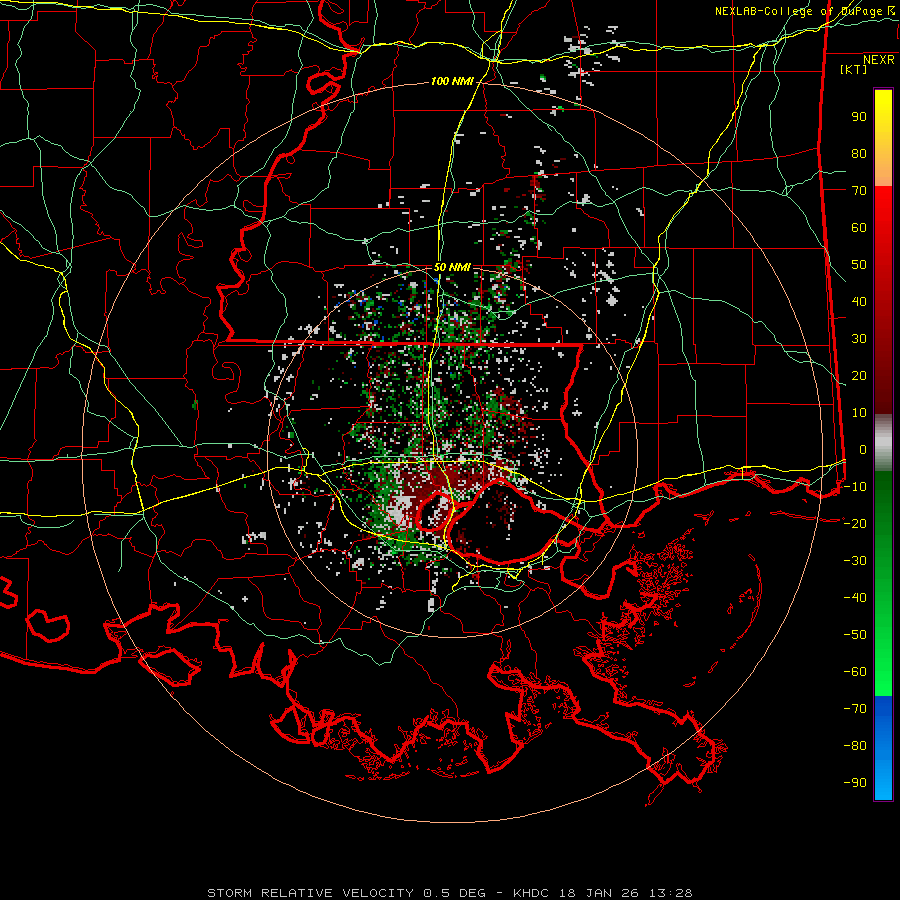Screen dimensions: 900x900
Task: Click the 40 value on the velocity scale
Action: point(859,301)
